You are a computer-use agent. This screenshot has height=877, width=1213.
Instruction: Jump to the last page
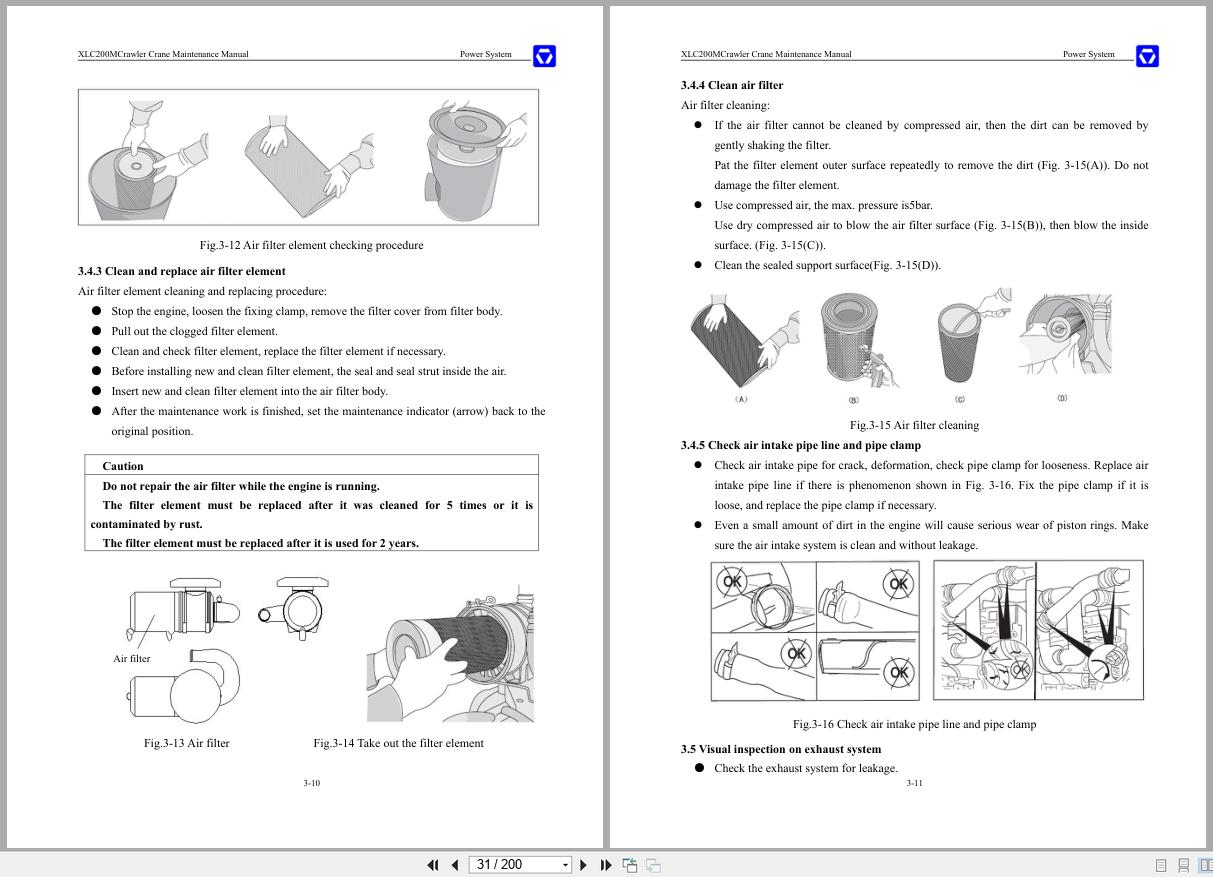606,865
